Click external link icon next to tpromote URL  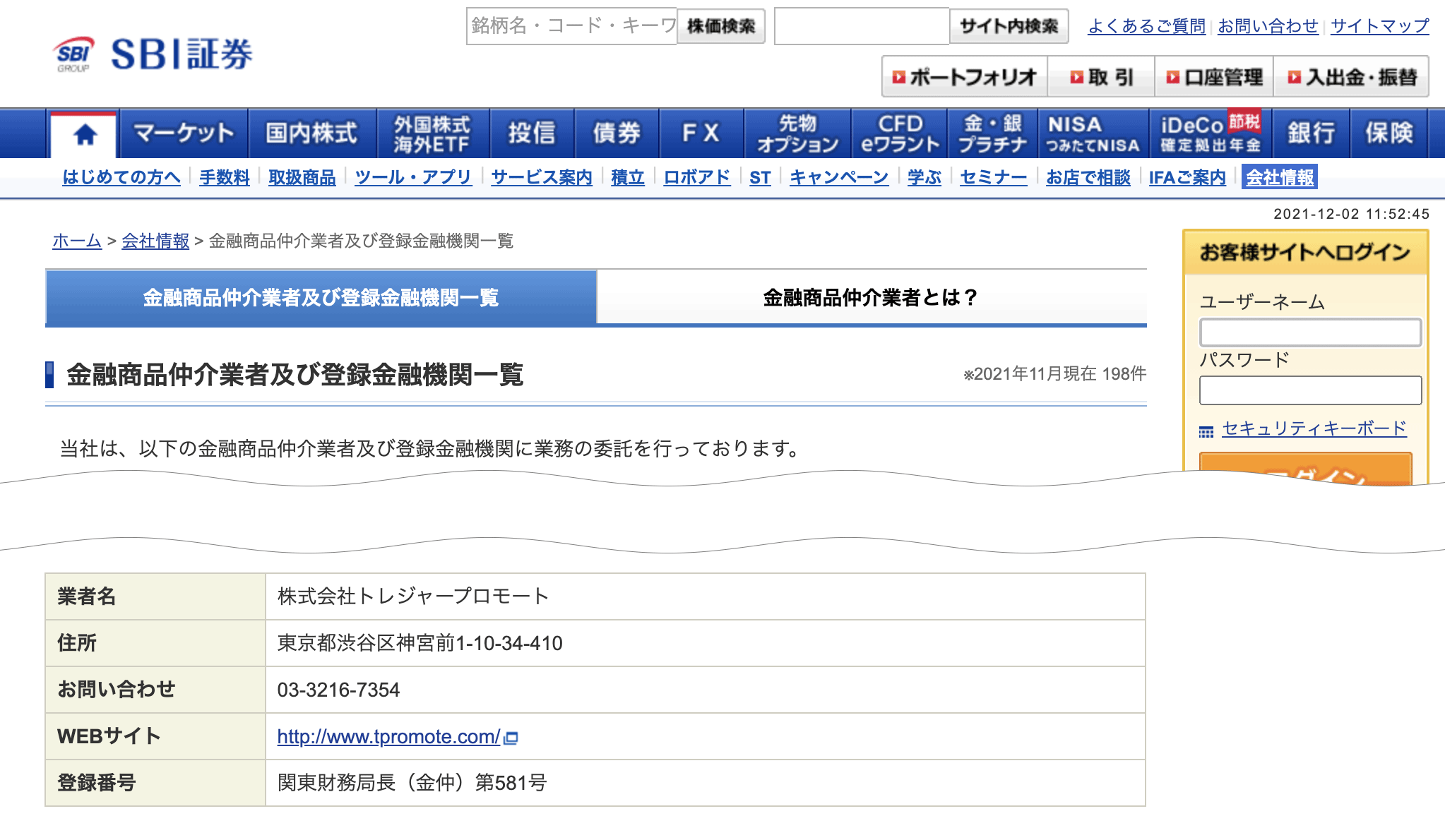[511, 738]
